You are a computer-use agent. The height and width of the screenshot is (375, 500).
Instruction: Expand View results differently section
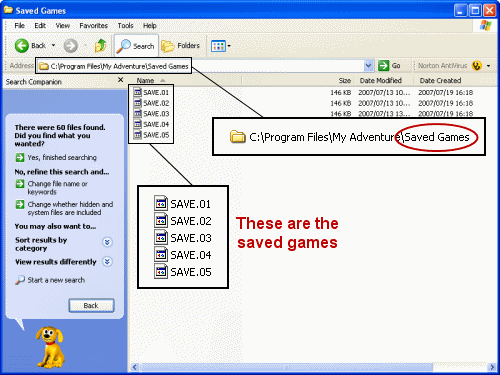point(107,262)
